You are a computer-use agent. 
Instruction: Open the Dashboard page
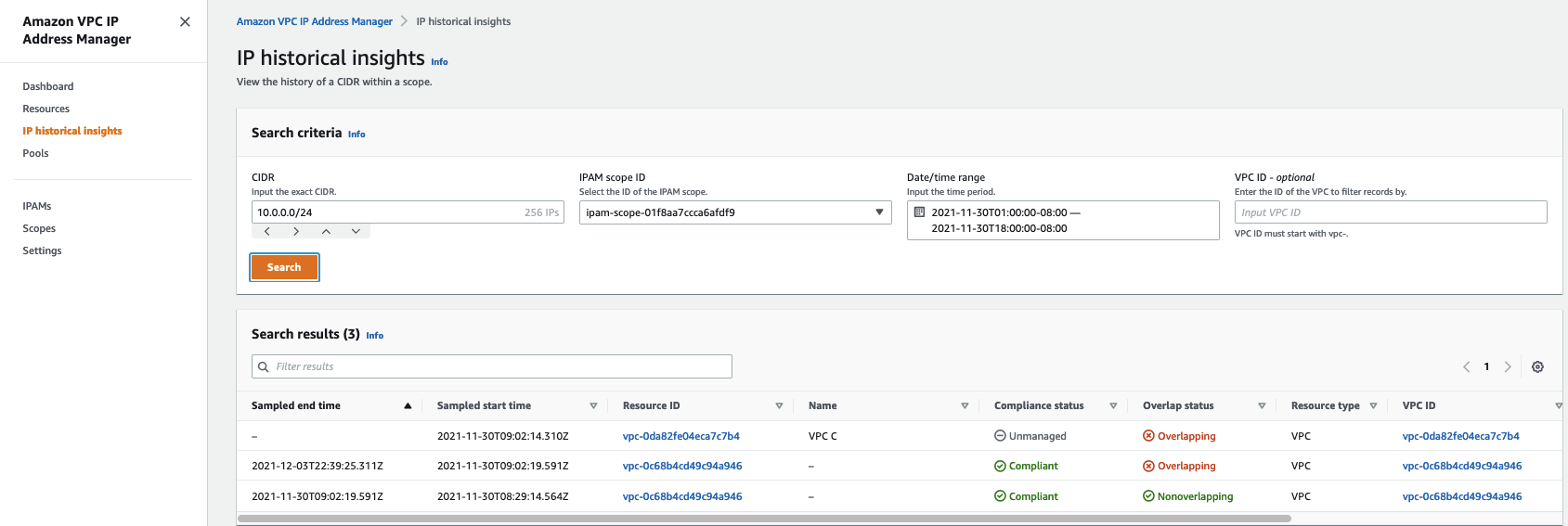(48, 86)
